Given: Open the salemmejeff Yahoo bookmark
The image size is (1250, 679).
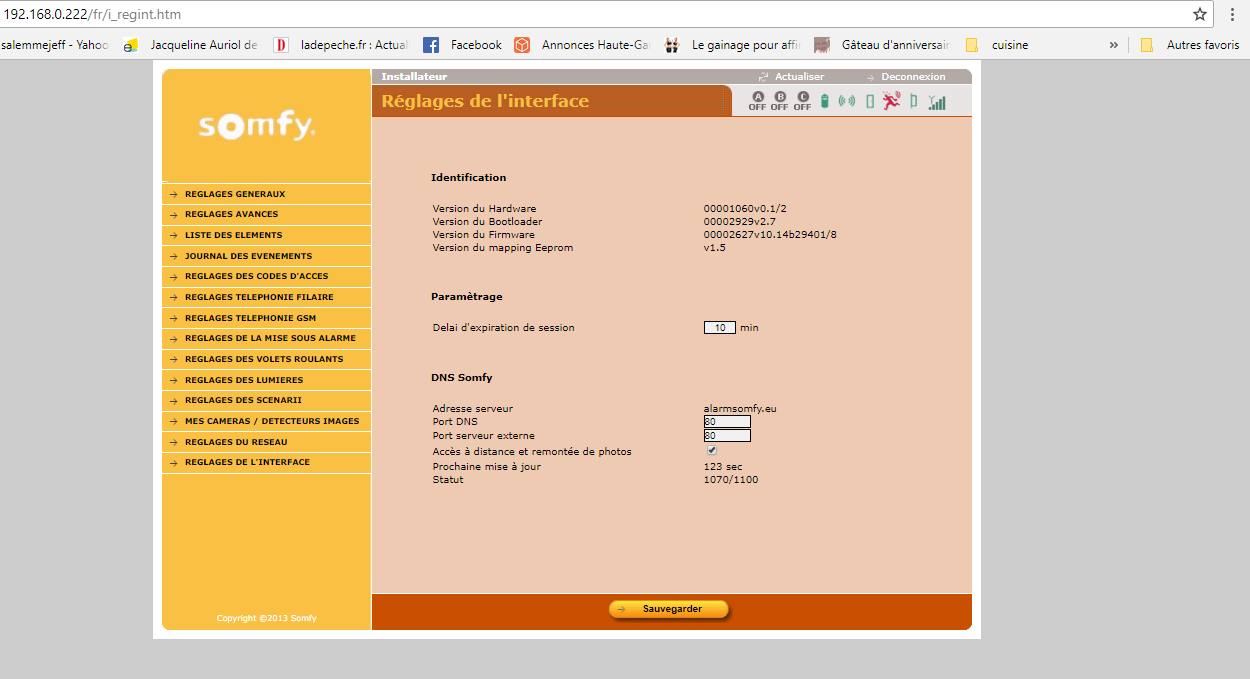Looking at the screenshot, I should coord(54,45).
